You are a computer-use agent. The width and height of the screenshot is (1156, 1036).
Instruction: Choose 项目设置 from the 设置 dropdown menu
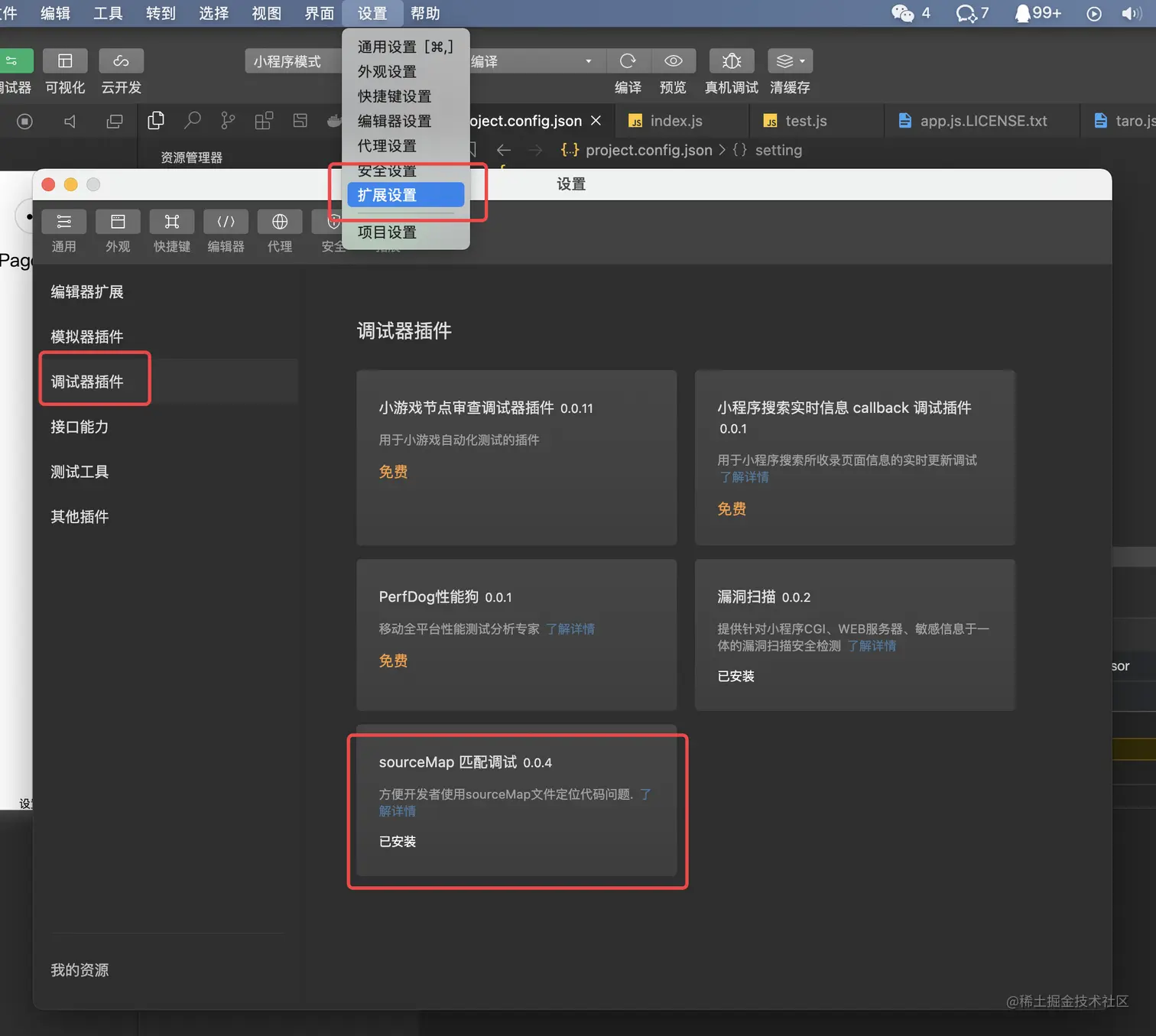click(406, 232)
